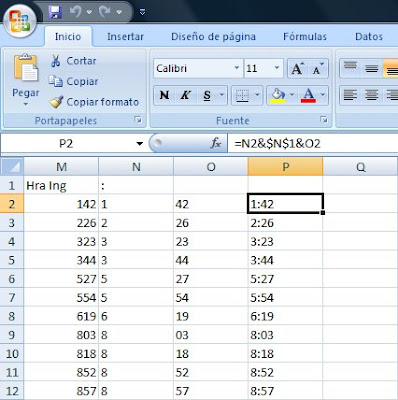
Task: Center text horizontally
Action: [x=372, y=95]
